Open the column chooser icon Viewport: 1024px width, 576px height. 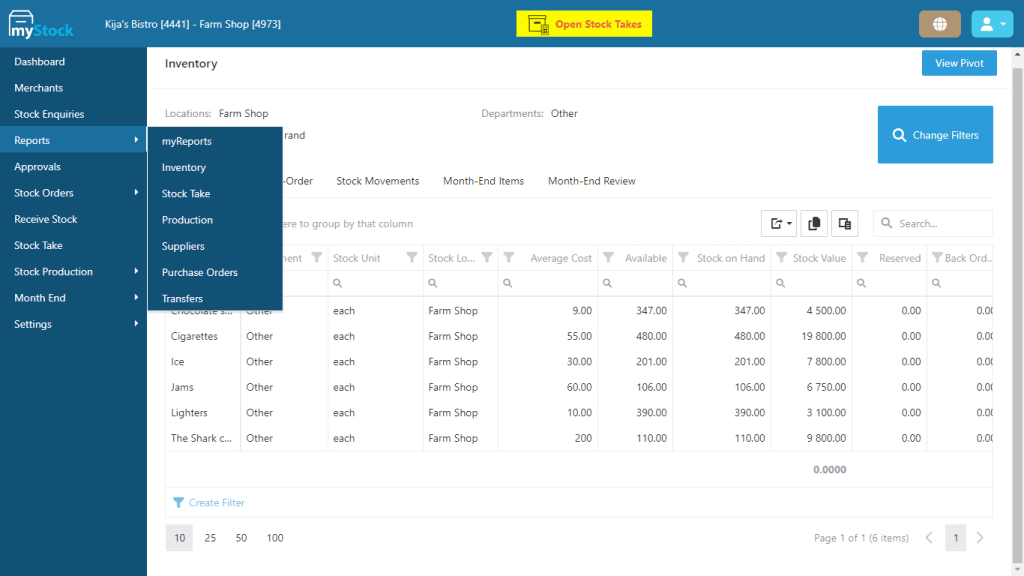point(844,223)
